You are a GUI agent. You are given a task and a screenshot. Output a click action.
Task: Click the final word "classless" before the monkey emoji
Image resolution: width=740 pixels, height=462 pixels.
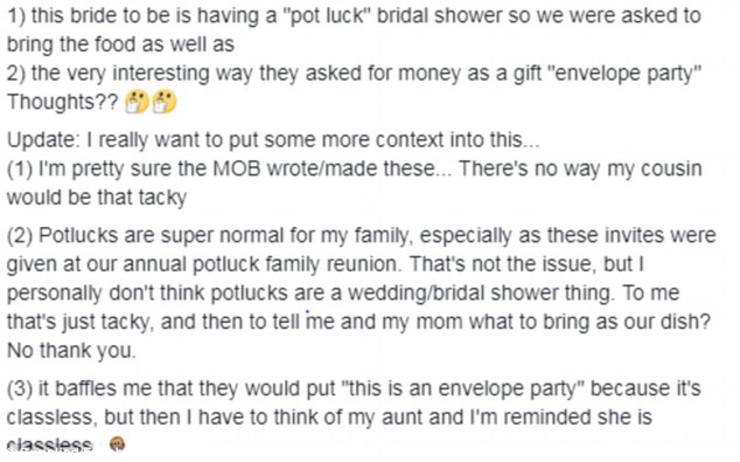coord(50,446)
